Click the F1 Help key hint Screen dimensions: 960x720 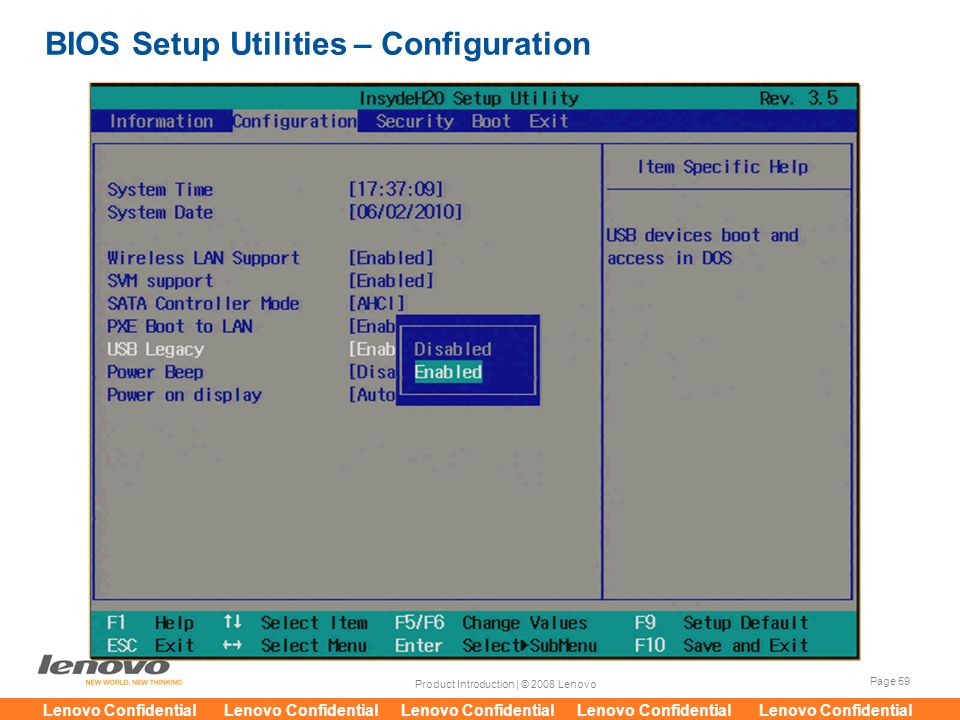151,623
